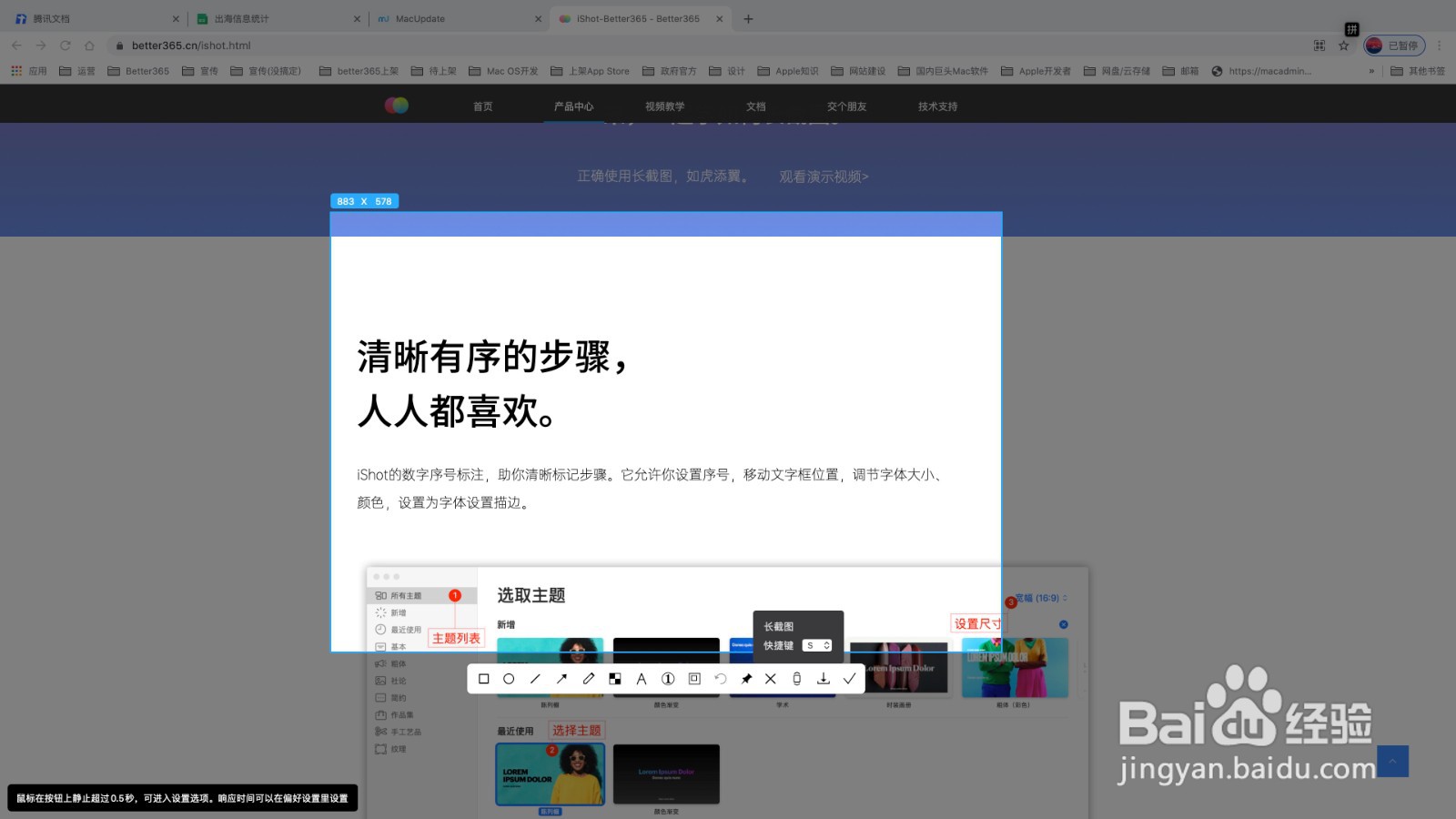The width and height of the screenshot is (1456, 819).
Task: Click the 作品集 sidebar row
Action: (395, 715)
